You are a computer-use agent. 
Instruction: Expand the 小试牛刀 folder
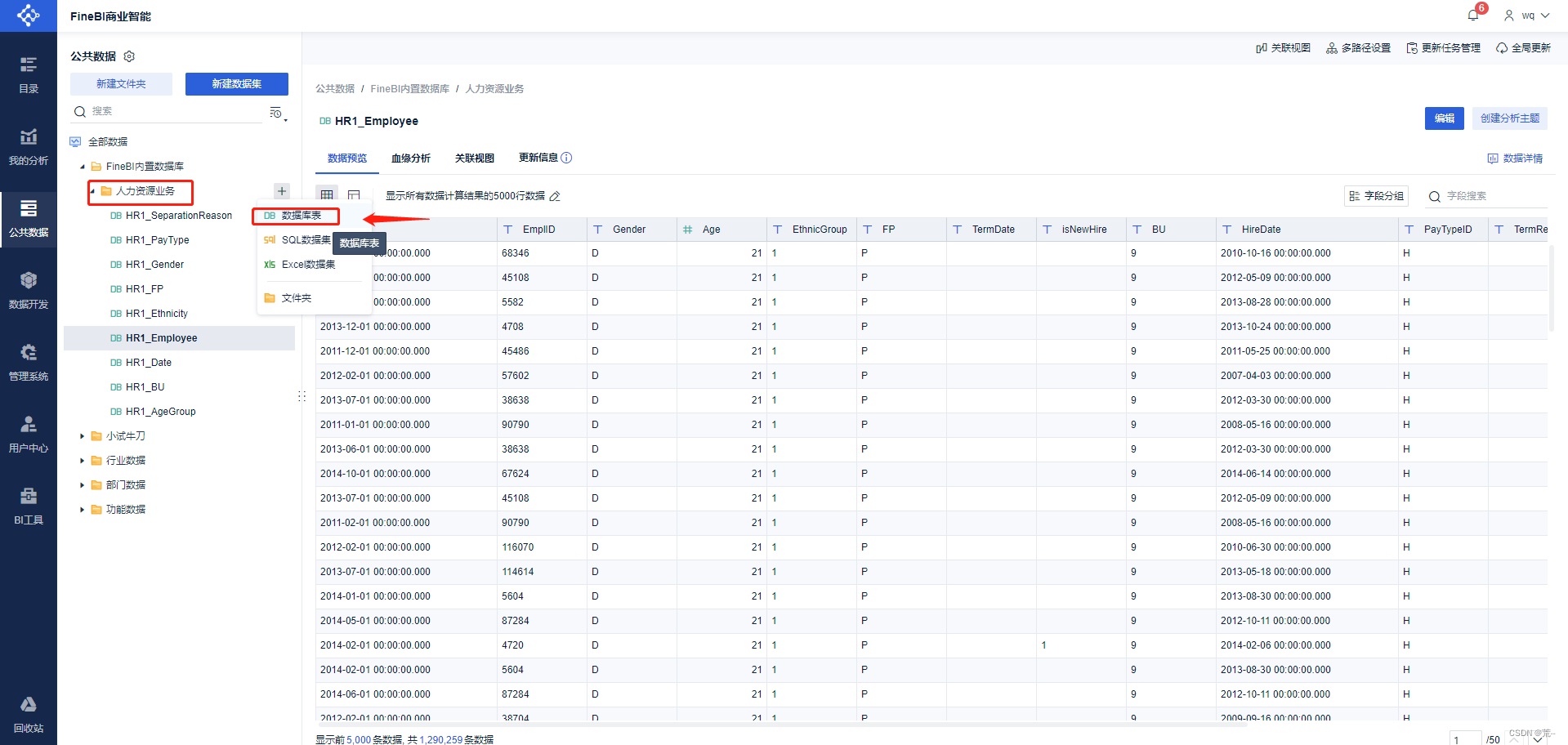(x=83, y=436)
